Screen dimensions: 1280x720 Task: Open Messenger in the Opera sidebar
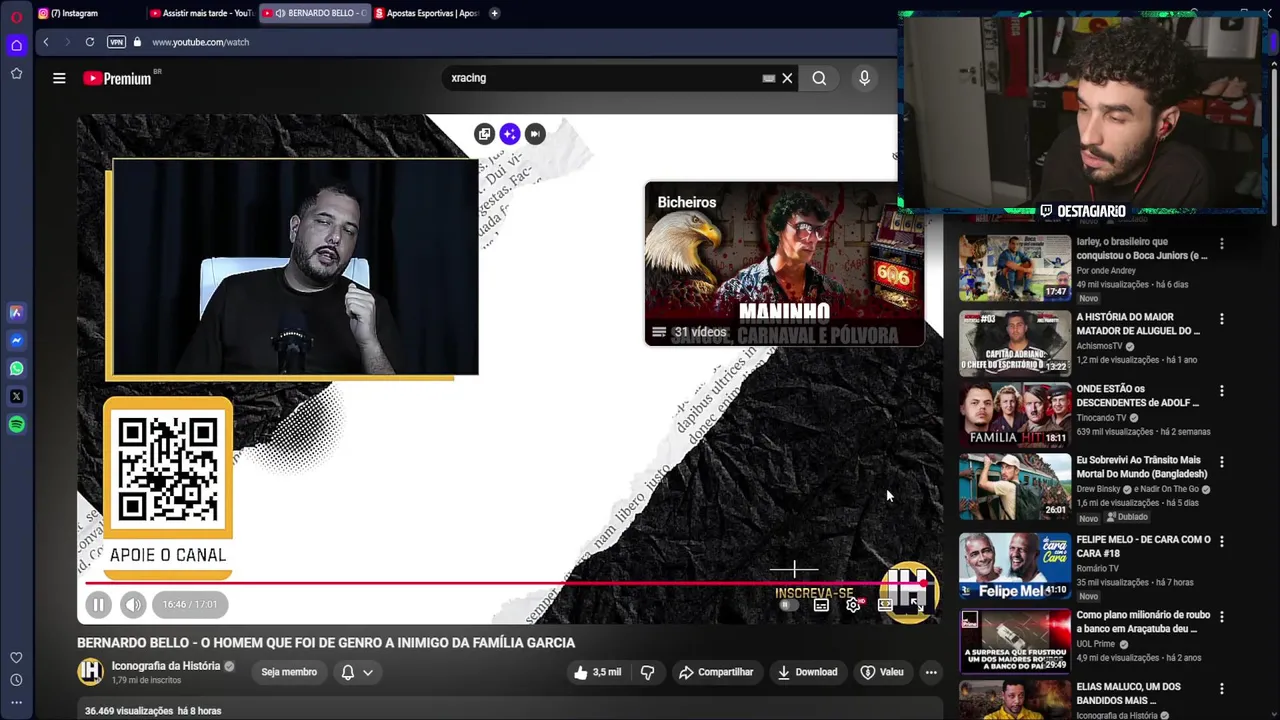coord(16,340)
